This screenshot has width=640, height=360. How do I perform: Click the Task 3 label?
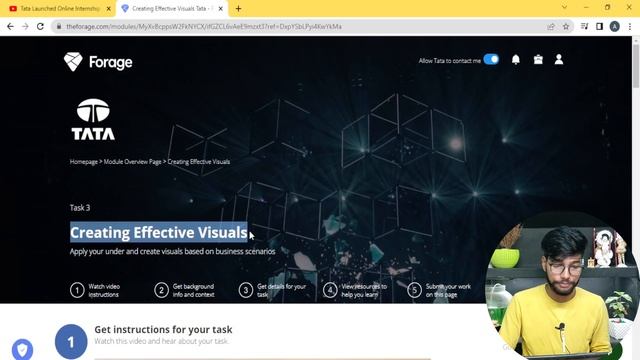pos(80,208)
